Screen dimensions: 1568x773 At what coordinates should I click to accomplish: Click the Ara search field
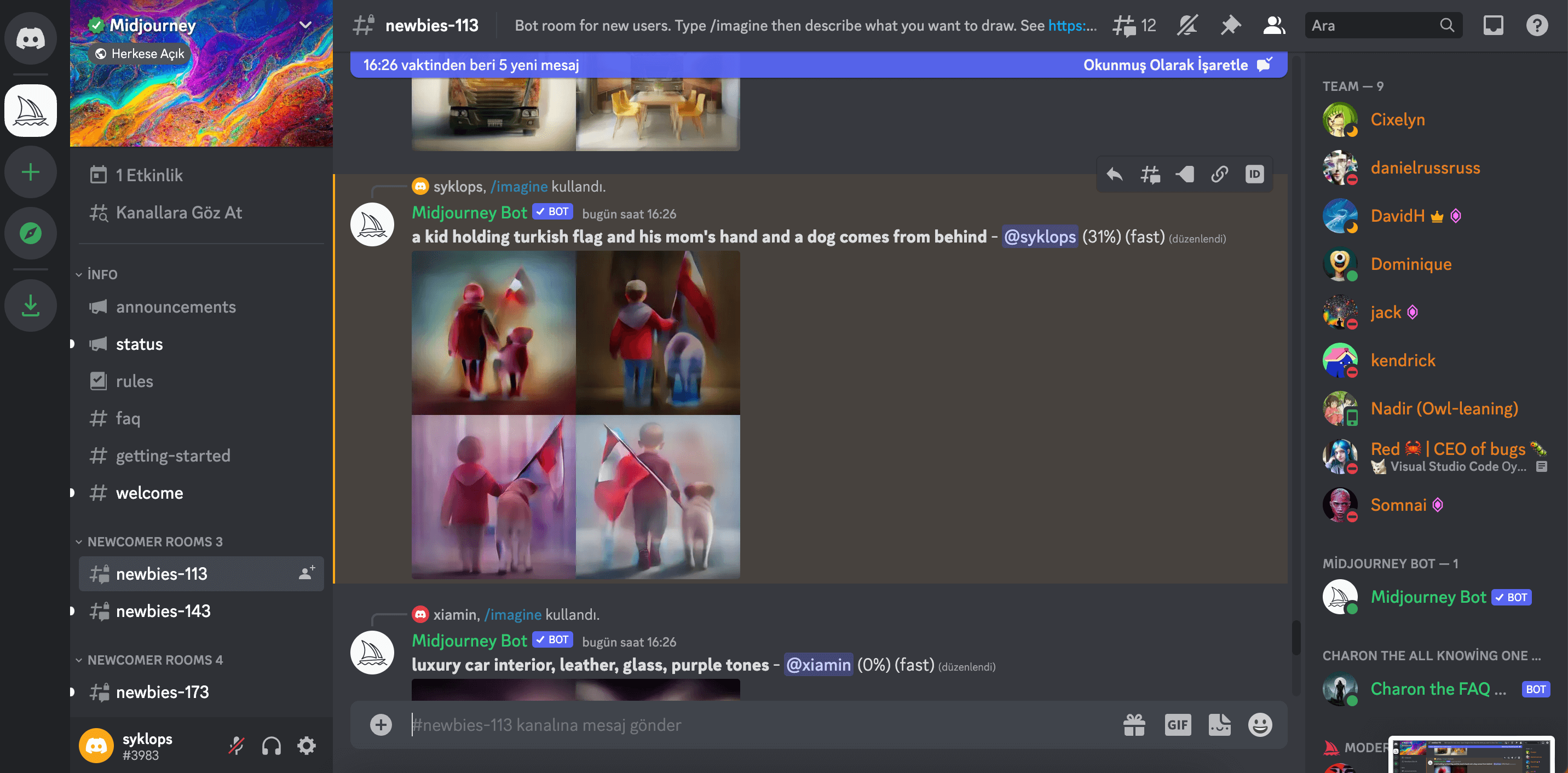click(1383, 26)
